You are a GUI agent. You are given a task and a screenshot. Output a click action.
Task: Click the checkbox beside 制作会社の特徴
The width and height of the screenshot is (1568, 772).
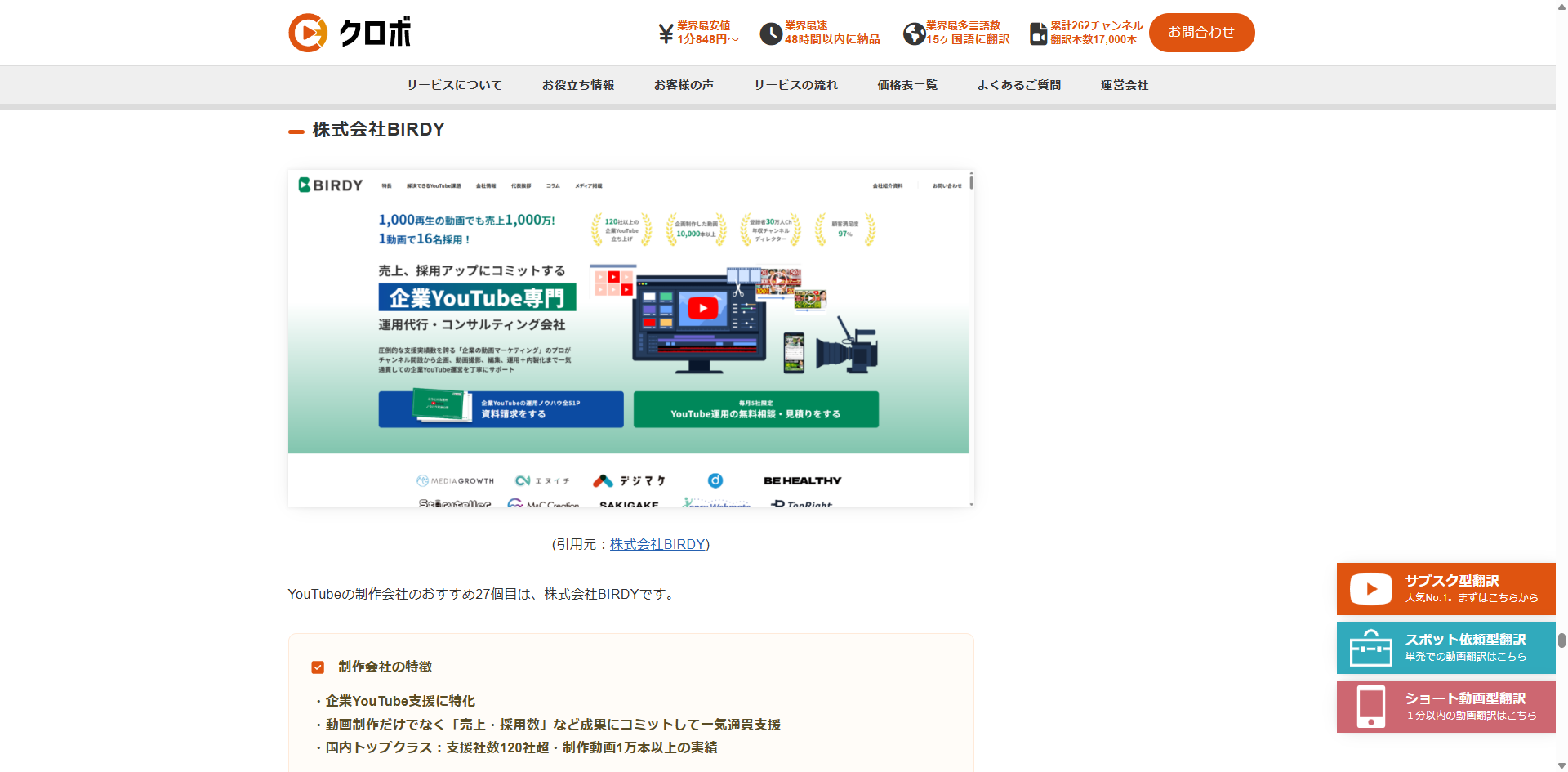point(318,667)
